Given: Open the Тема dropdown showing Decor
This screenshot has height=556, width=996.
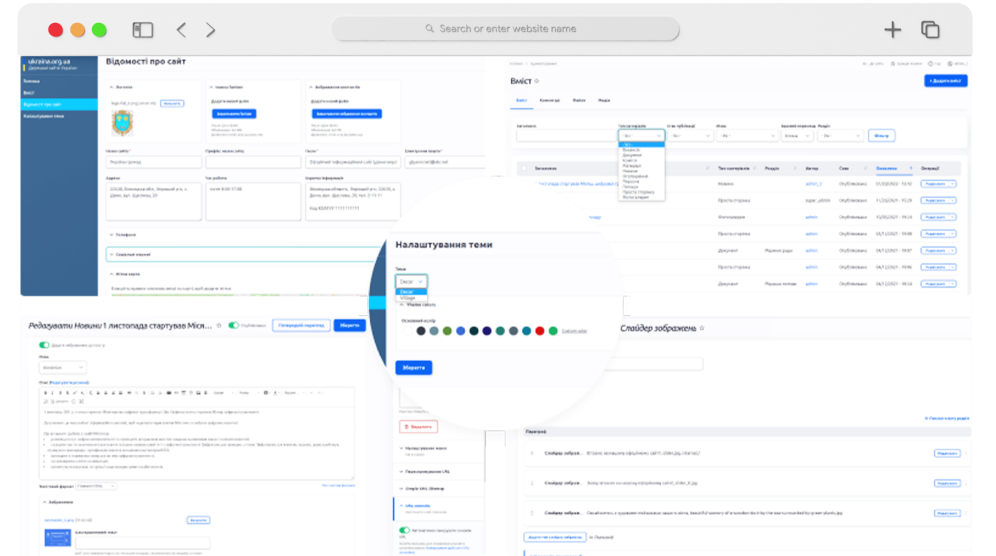Looking at the screenshot, I should 411,282.
